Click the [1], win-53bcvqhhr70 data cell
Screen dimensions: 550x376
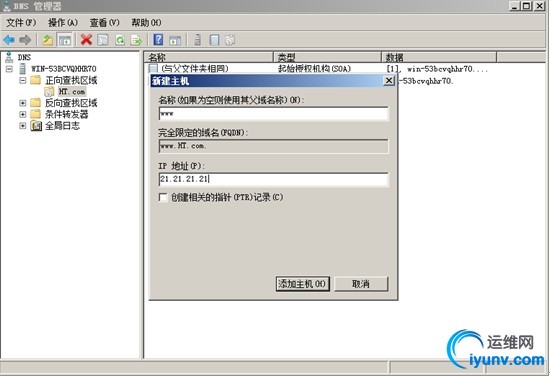point(437,68)
